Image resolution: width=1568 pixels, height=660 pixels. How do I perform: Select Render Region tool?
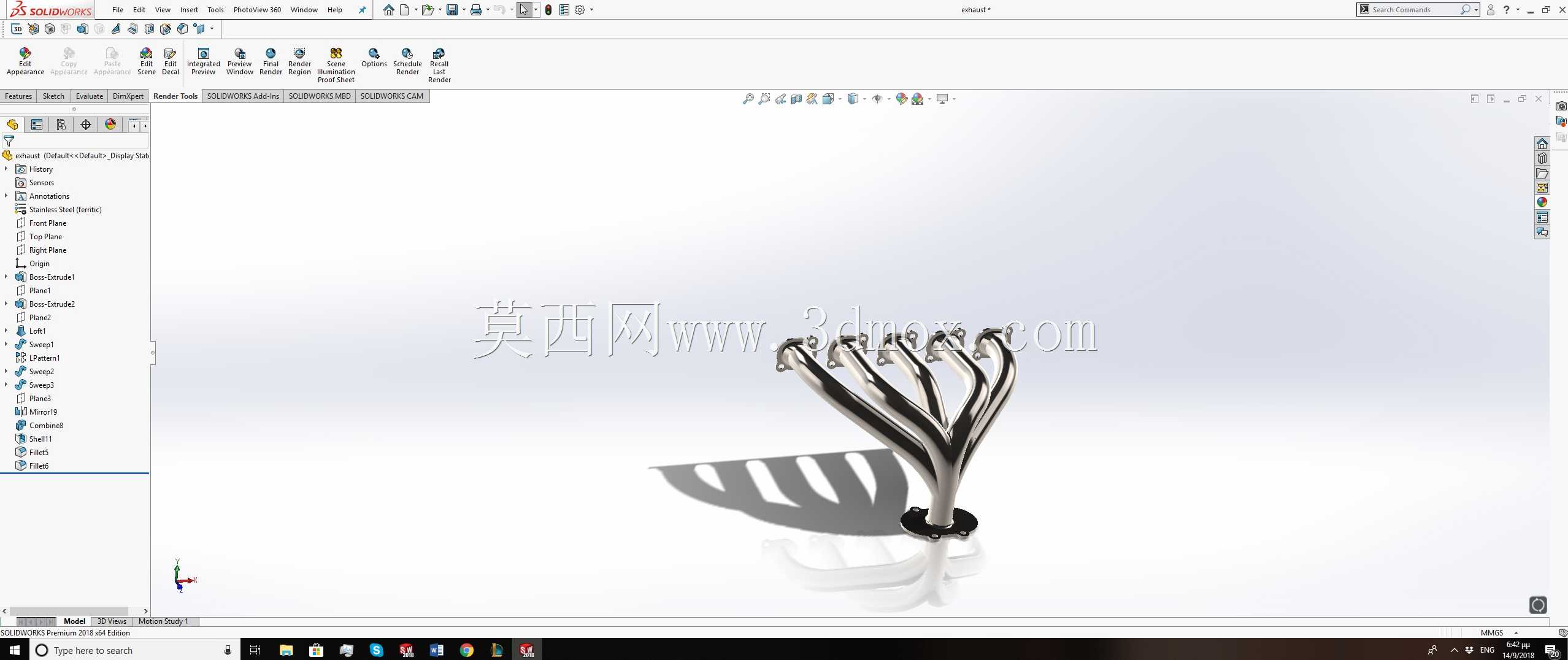299,61
